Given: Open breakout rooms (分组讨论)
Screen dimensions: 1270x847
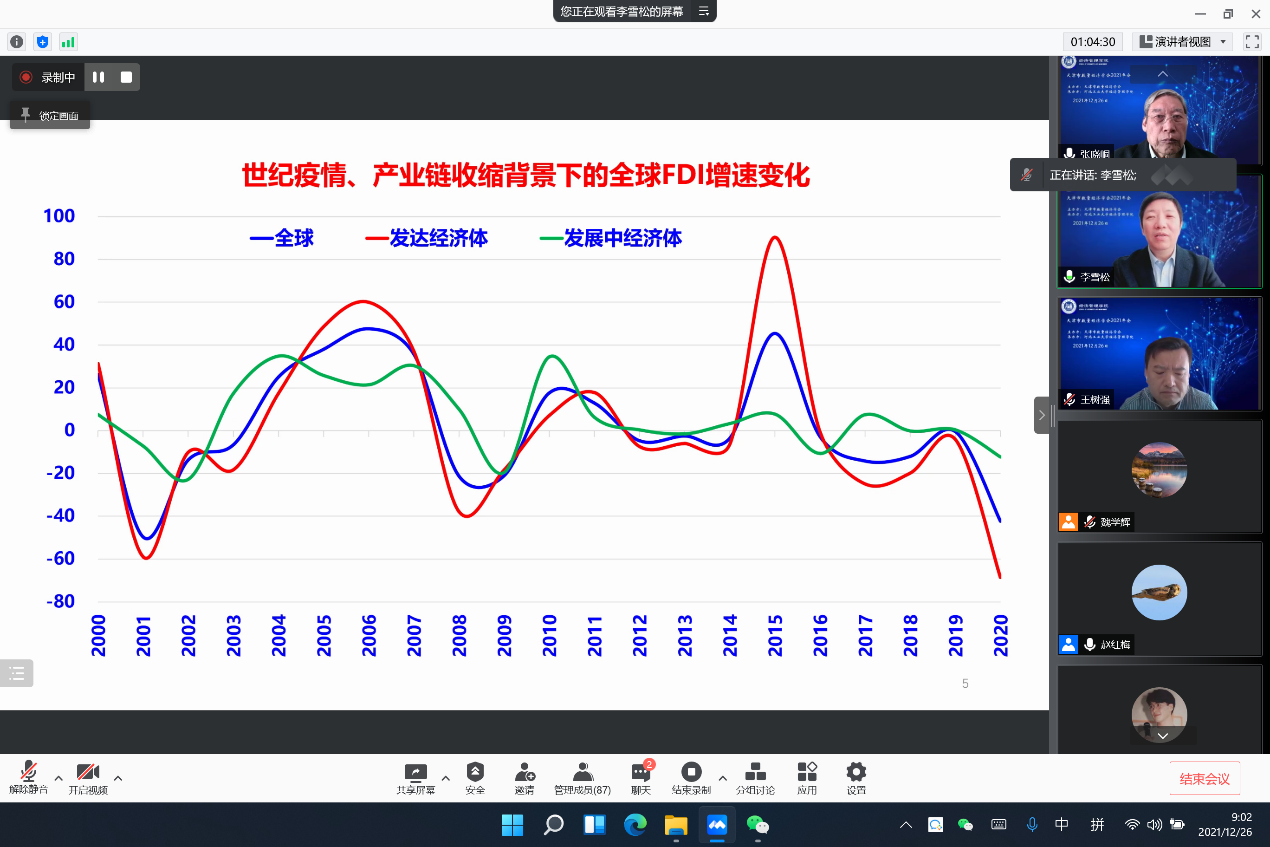Looking at the screenshot, I should click(756, 777).
